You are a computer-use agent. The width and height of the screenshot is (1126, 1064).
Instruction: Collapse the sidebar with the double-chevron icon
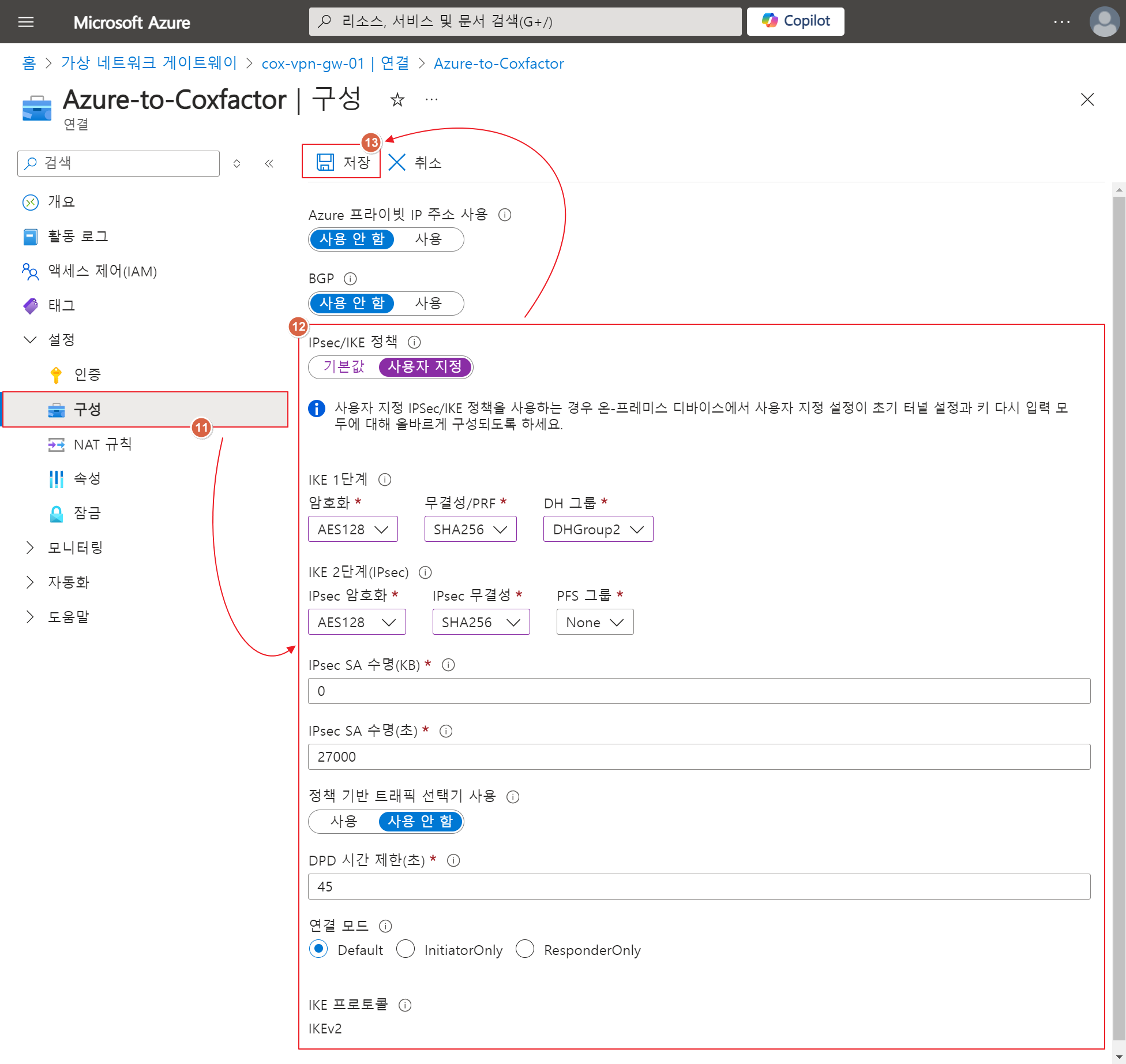click(x=269, y=163)
